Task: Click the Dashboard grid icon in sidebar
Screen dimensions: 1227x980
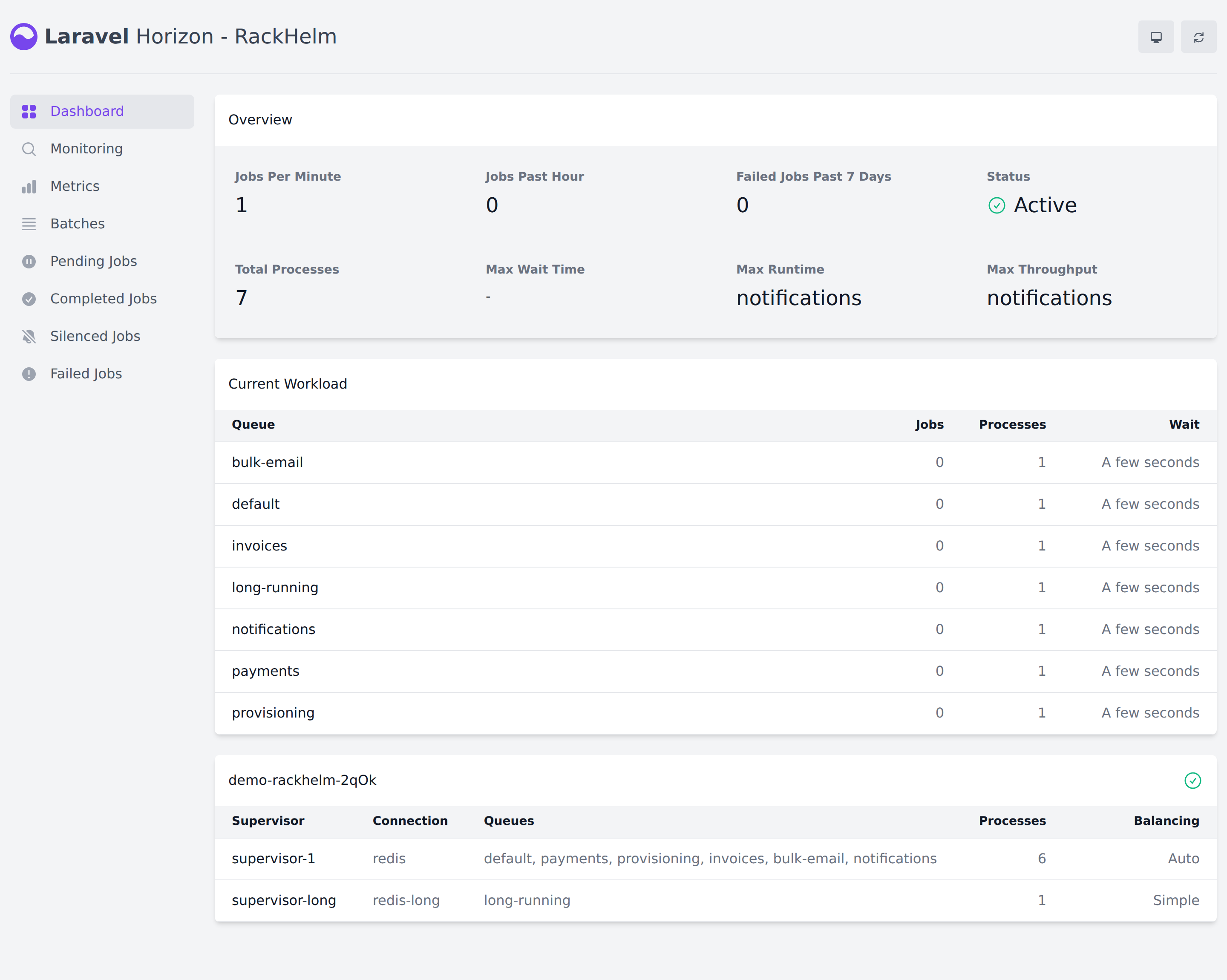Action: (x=29, y=112)
